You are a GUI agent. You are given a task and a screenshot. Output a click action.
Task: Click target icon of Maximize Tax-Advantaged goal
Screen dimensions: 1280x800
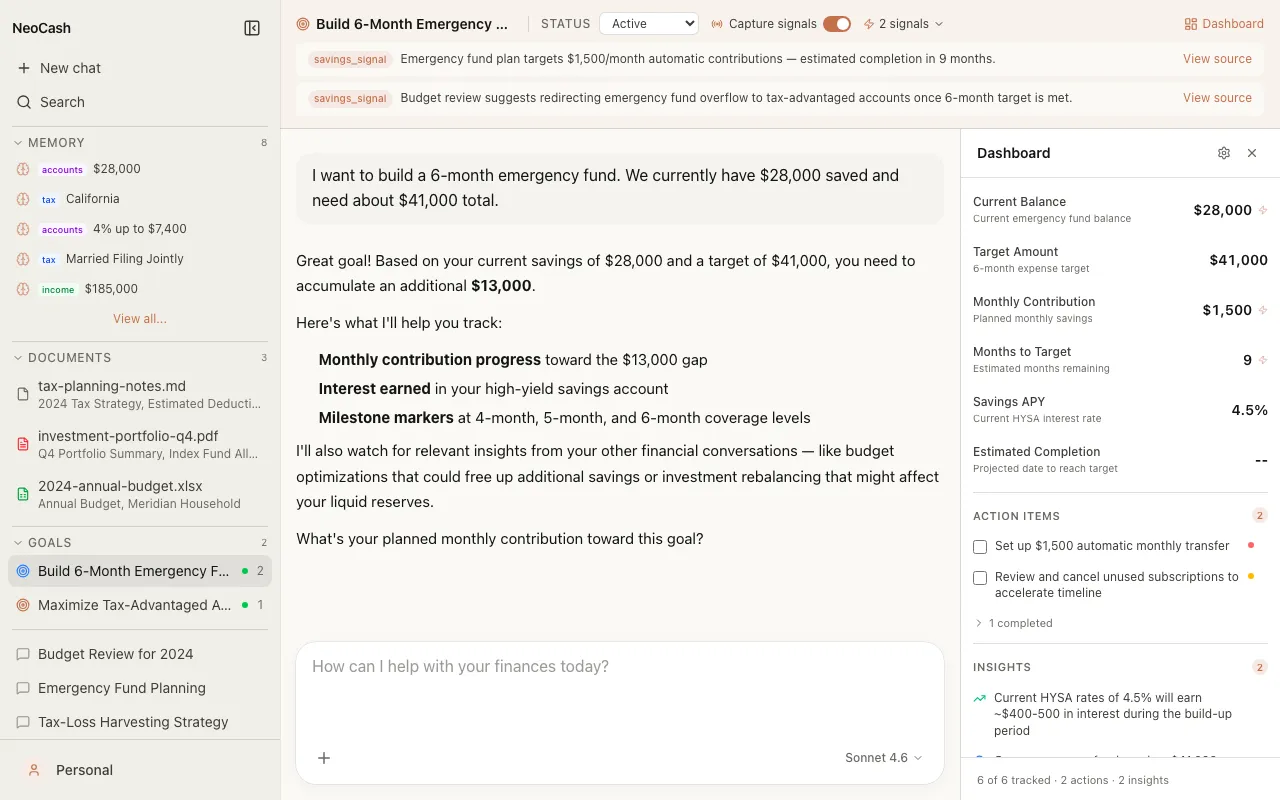[x=24, y=605]
